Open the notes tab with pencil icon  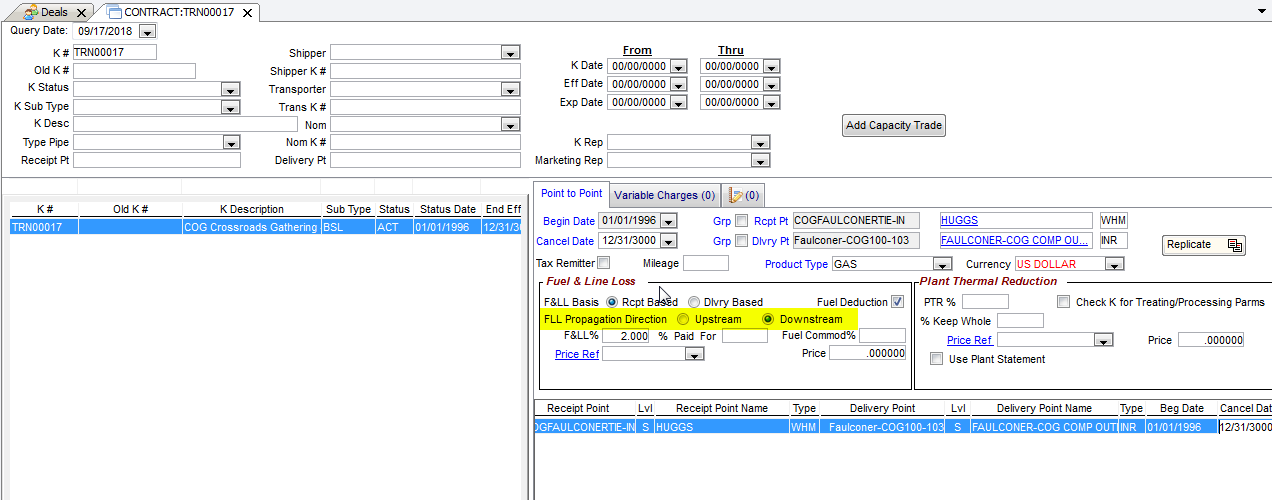(x=744, y=195)
